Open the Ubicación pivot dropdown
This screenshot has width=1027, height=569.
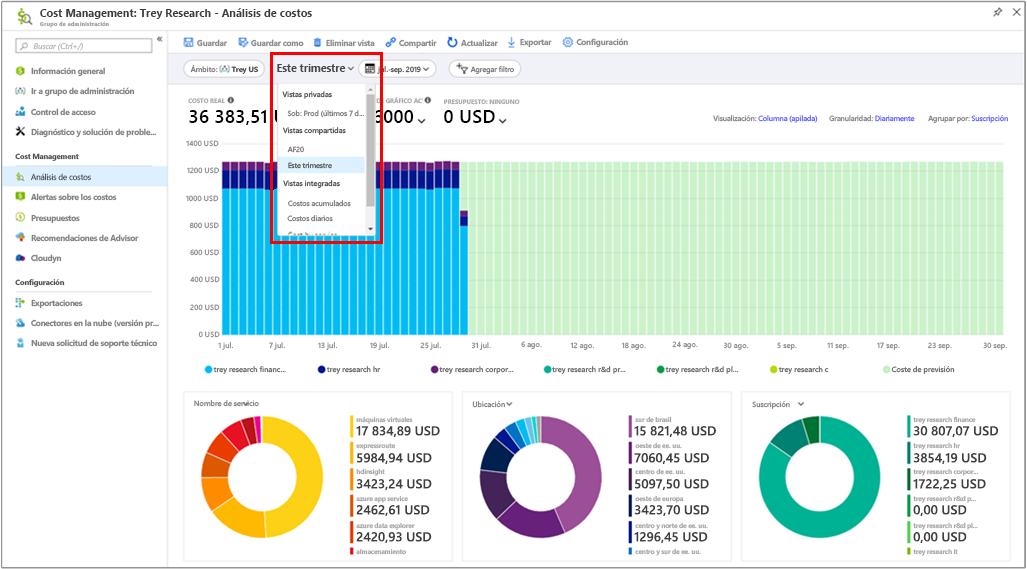pyautogui.click(x=492, y=404)
